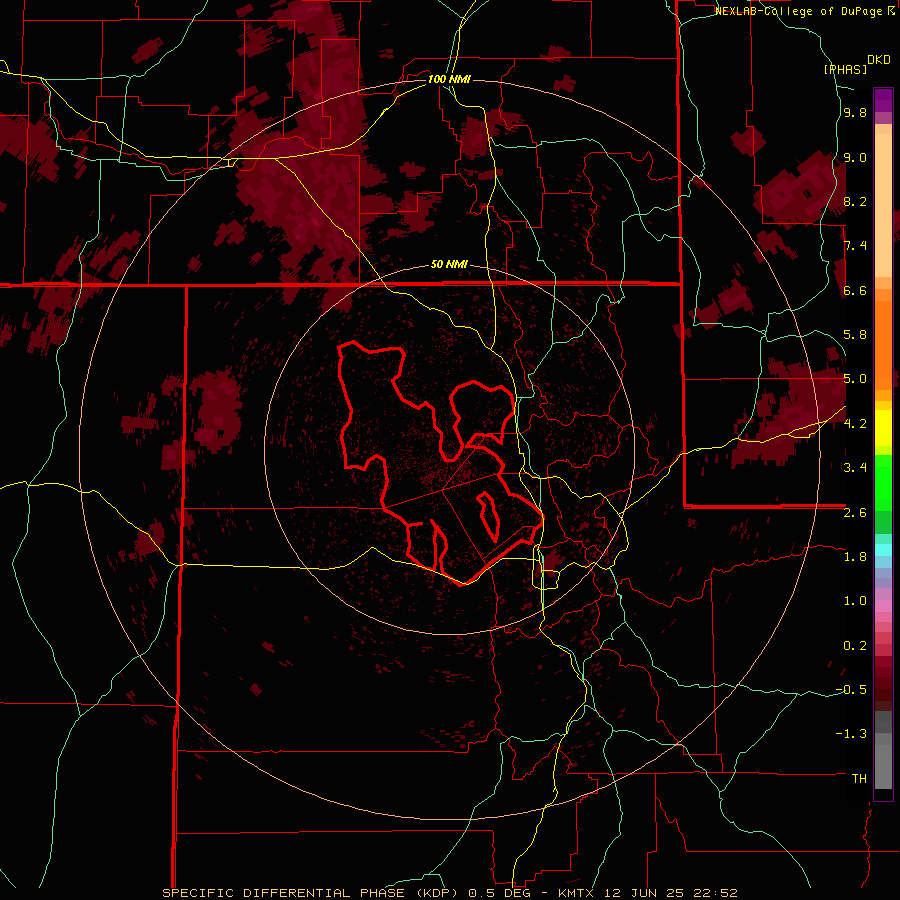The image size is (900, 900).
Task: Pick the yellow band on the color scale
Action: 883,428
